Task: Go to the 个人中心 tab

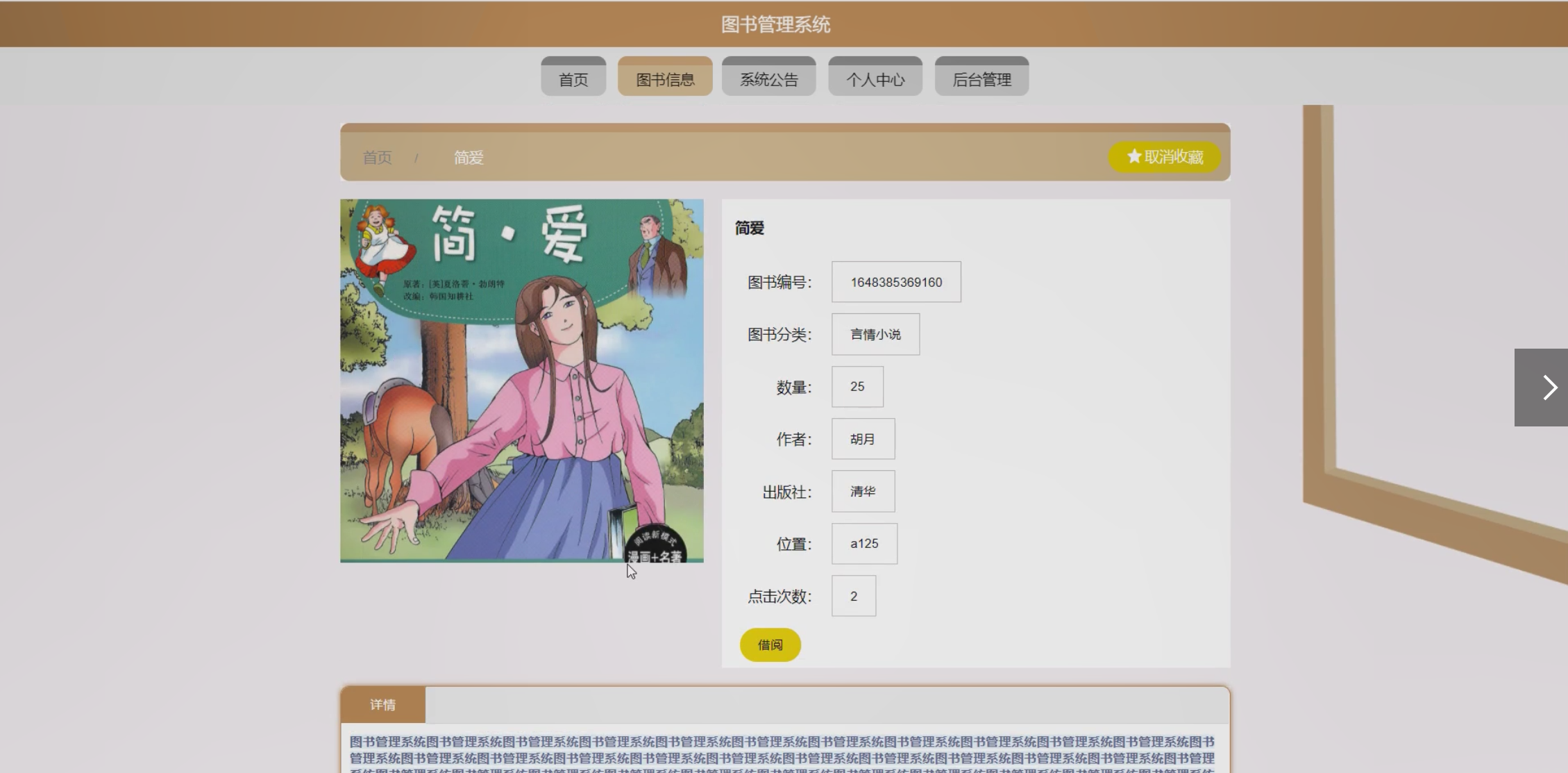Action: (875, 76)
